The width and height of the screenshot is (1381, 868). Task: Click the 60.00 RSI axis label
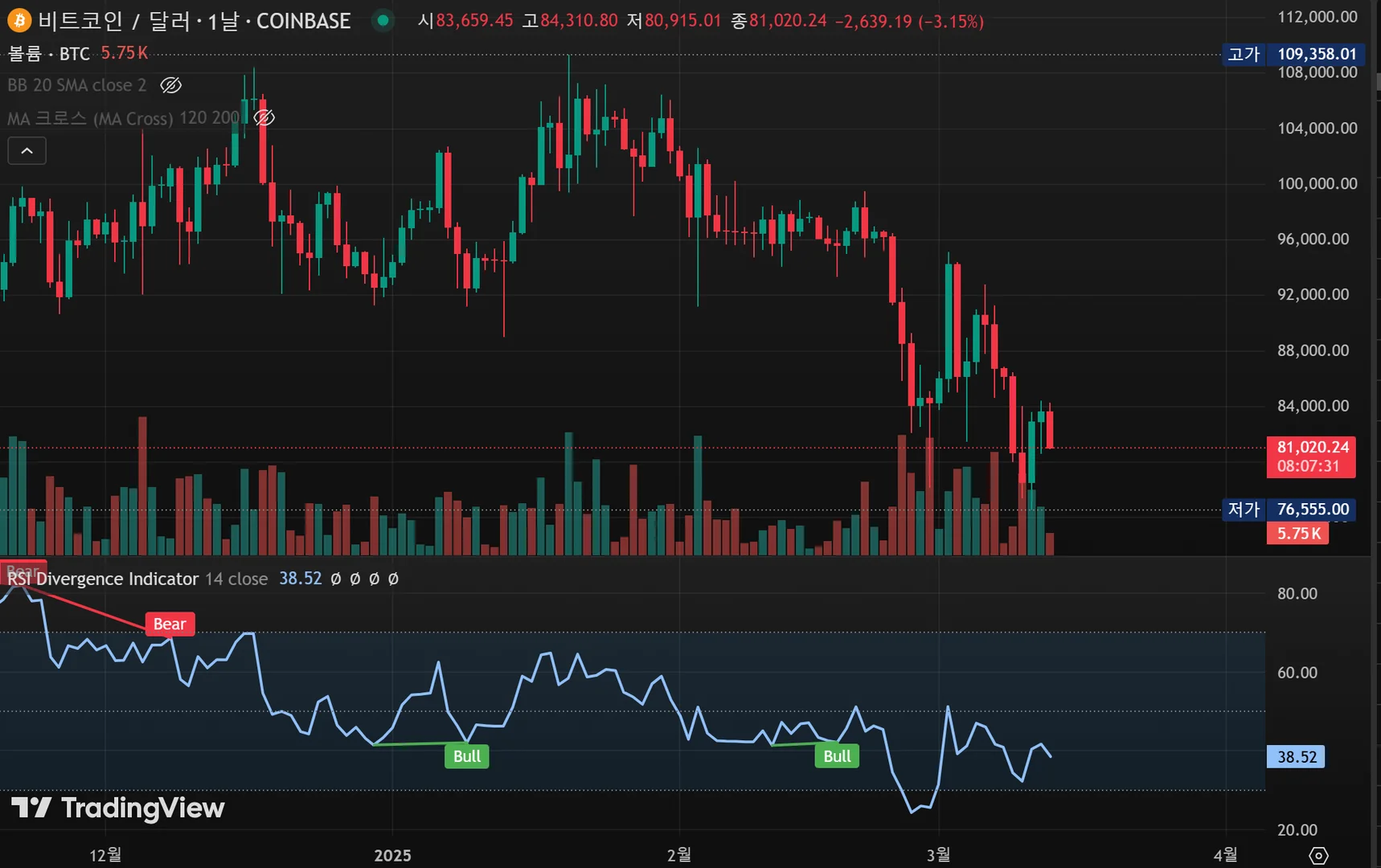[x=1297, y=673]
